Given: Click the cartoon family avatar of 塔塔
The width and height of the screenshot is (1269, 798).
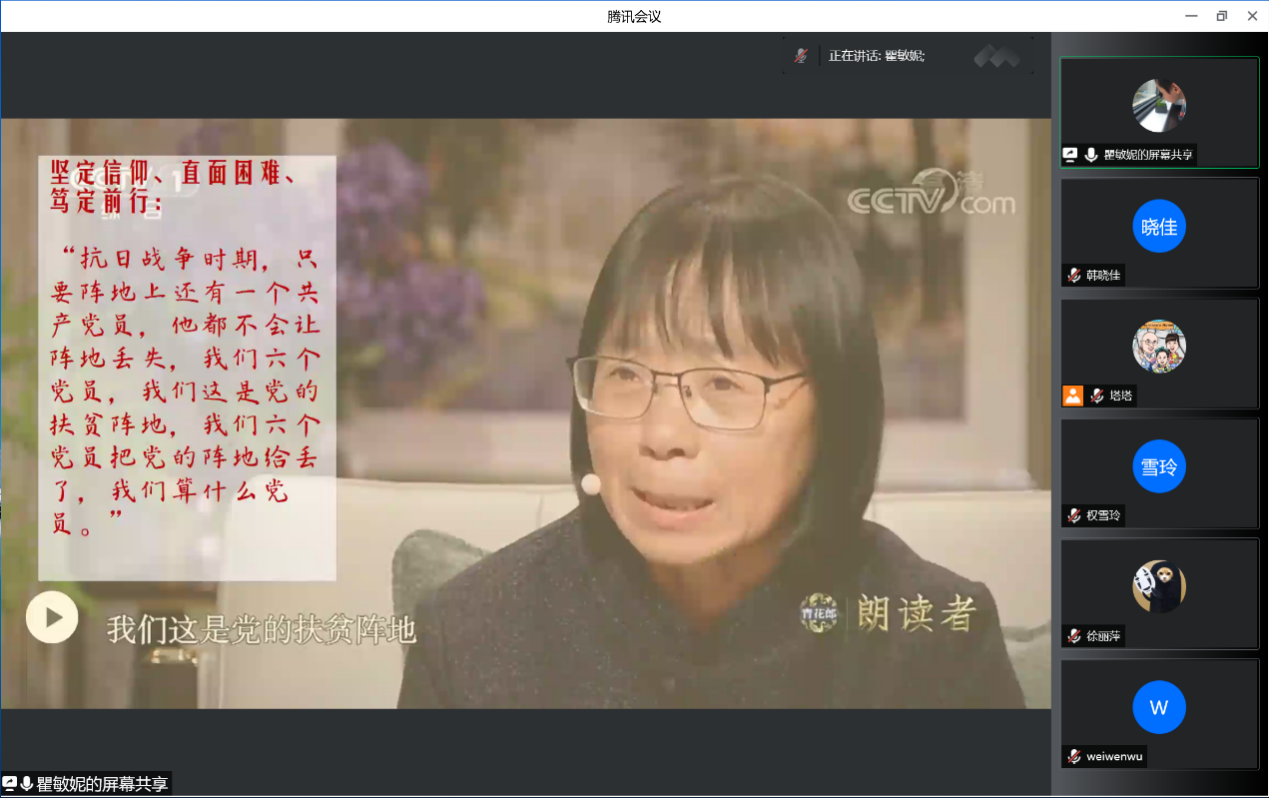Looking at the screenshot, I should [1158, 346].
